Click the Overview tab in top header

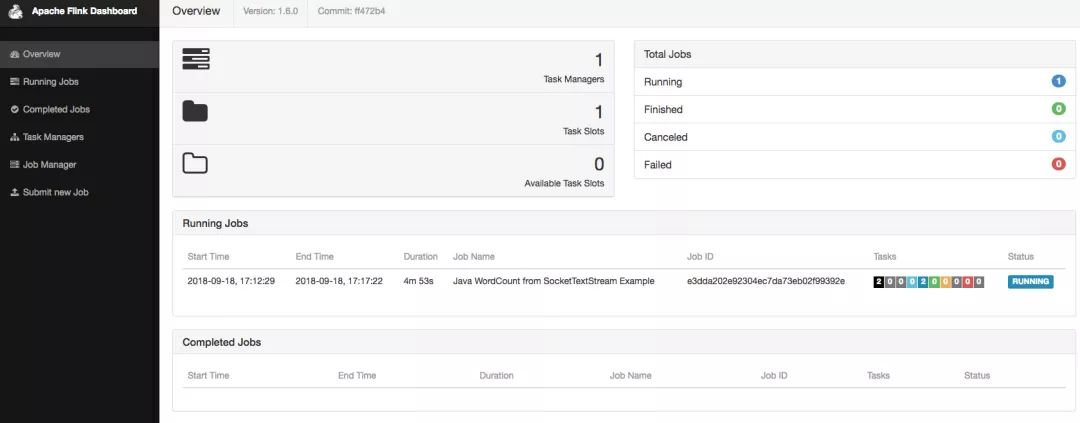point(196,11)
